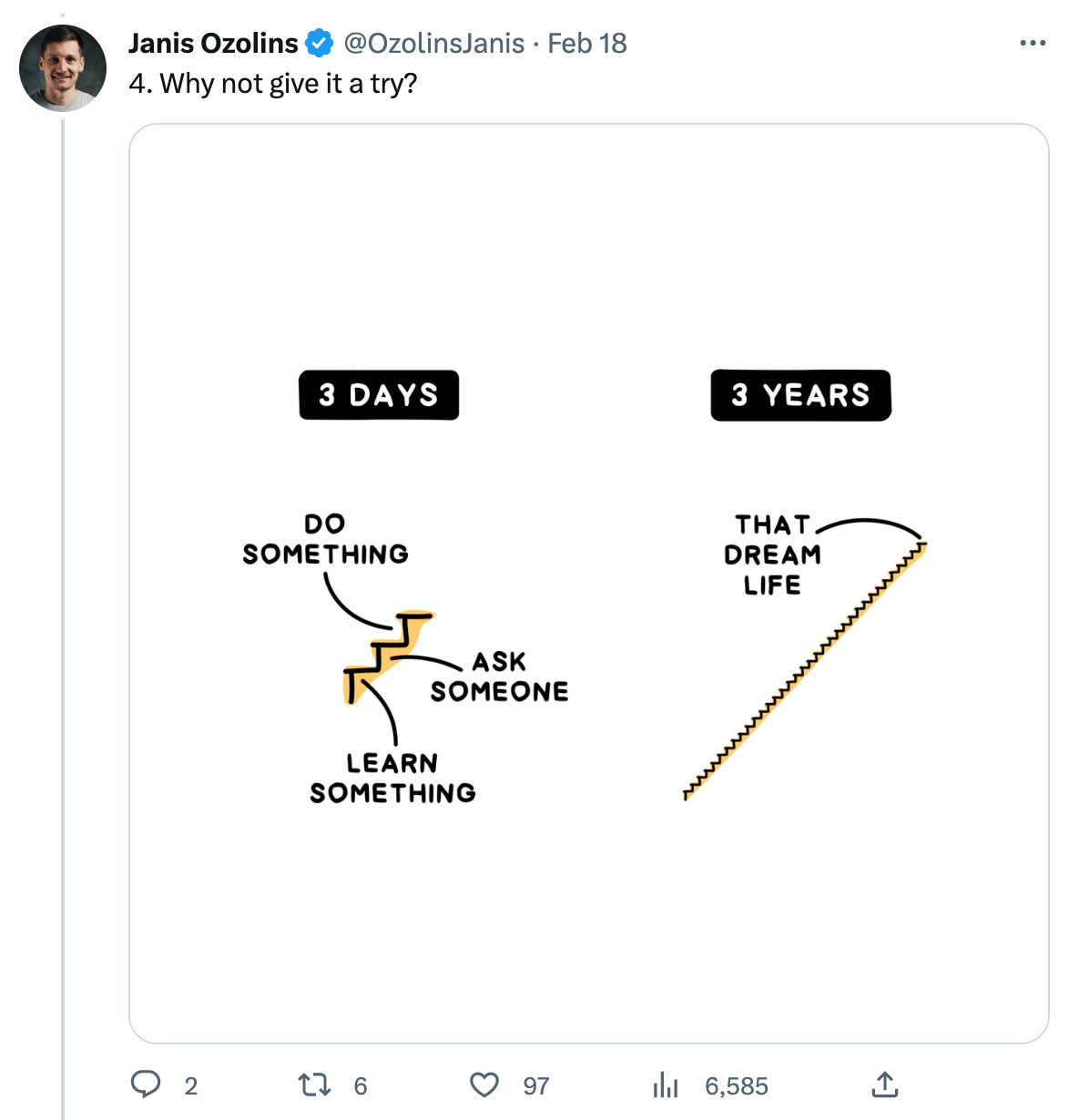Open Janis Ozolins profile picture
The height and width of the screenshot is (1120, 1069).
63,68
